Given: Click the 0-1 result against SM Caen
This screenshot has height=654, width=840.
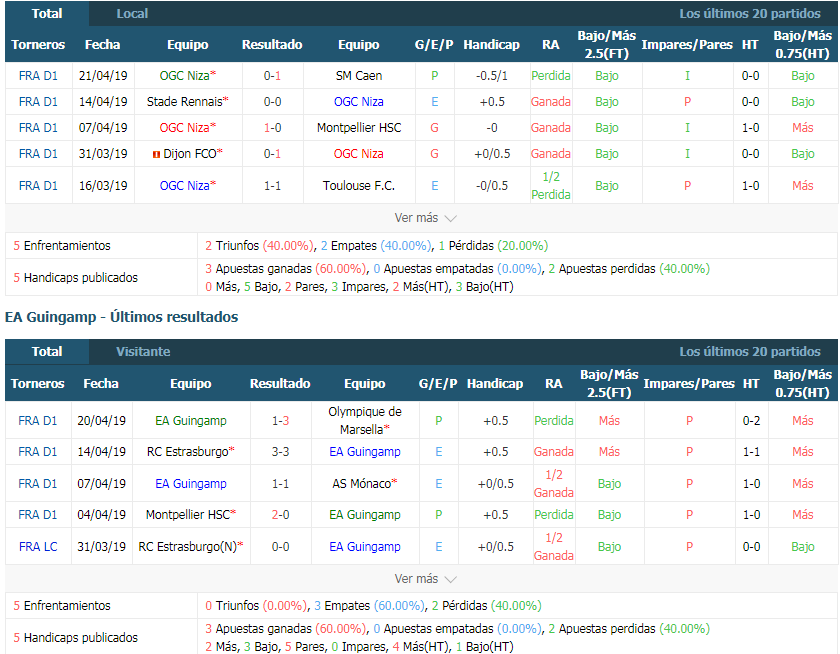Looking at the screenshot, I should click(x=272, y=76).
